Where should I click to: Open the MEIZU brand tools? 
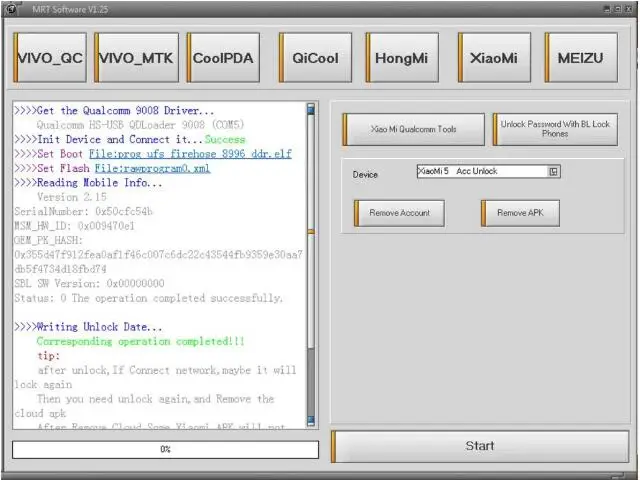[581, 58]
